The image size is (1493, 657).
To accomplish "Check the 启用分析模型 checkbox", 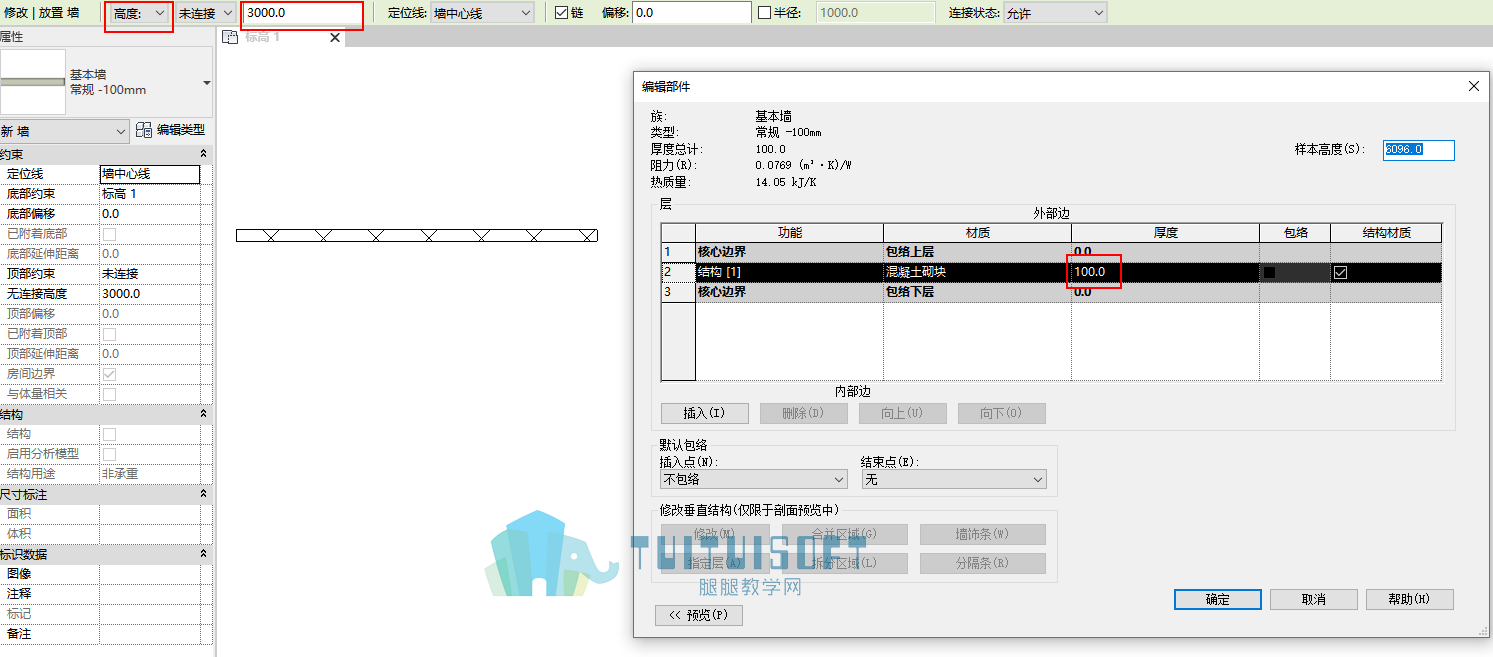I will 109,454.
